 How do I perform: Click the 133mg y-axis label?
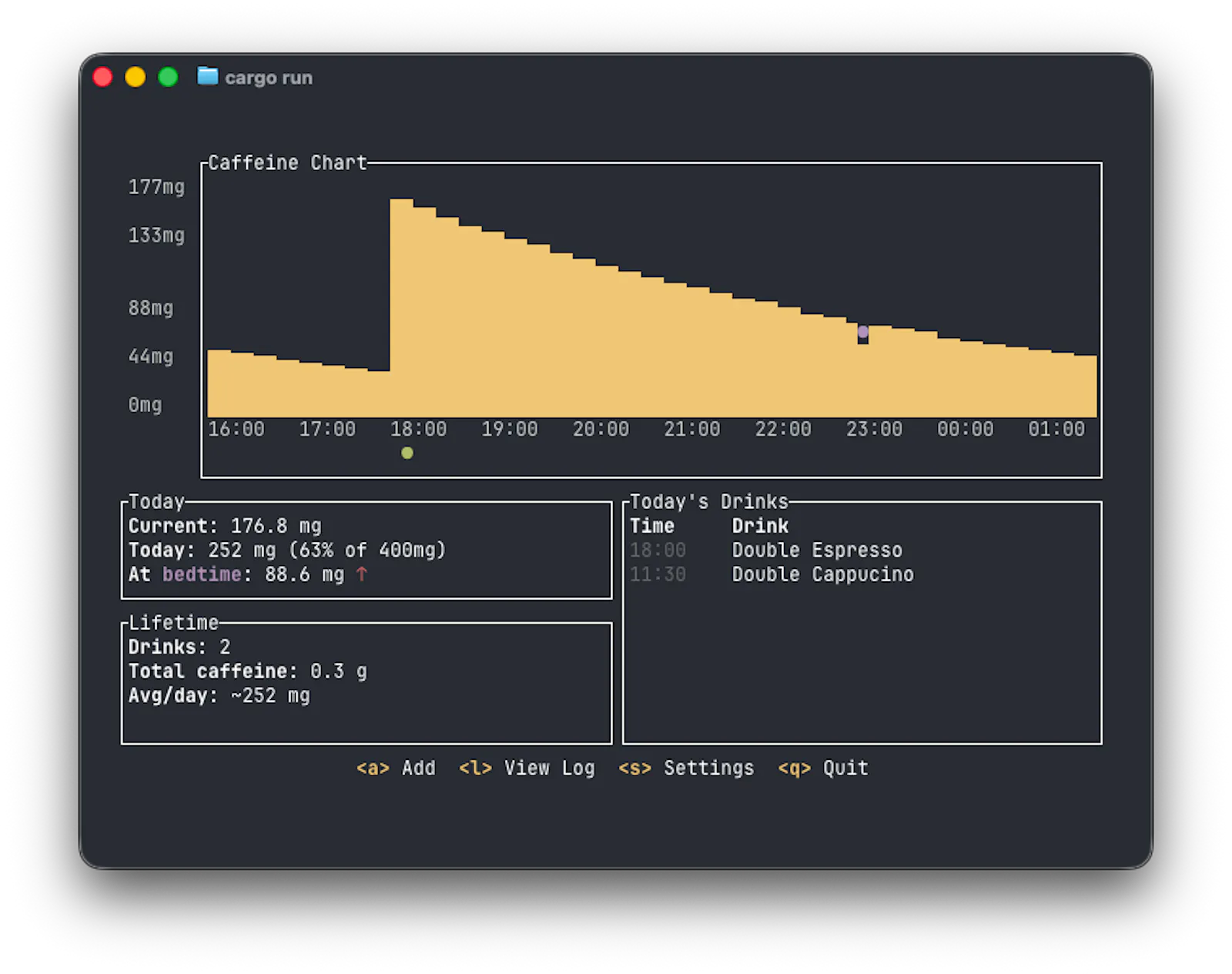[x=156, y=236]
